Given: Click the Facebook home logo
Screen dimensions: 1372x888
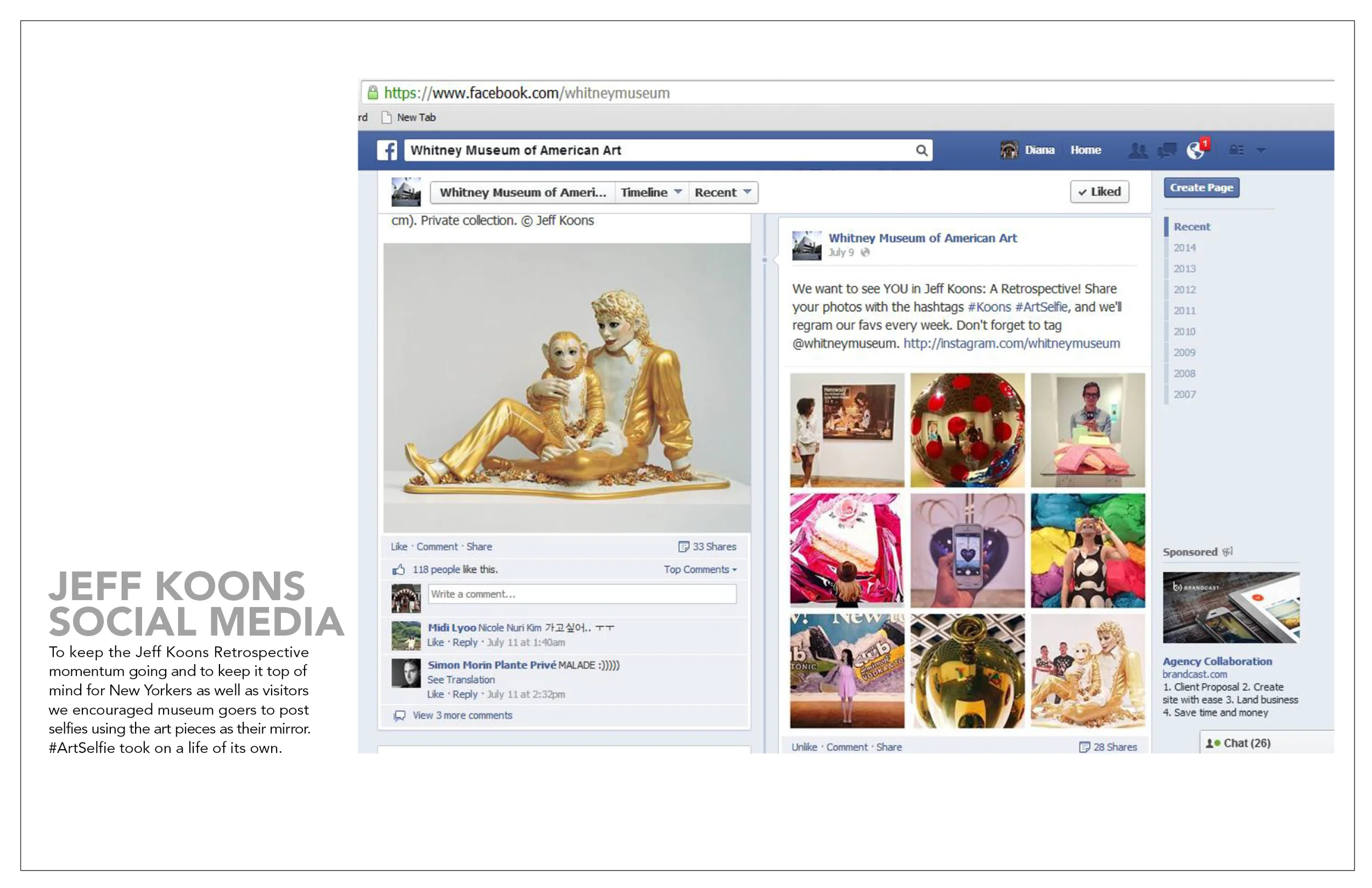Looking at the screenshot, I should click(387, 150).
